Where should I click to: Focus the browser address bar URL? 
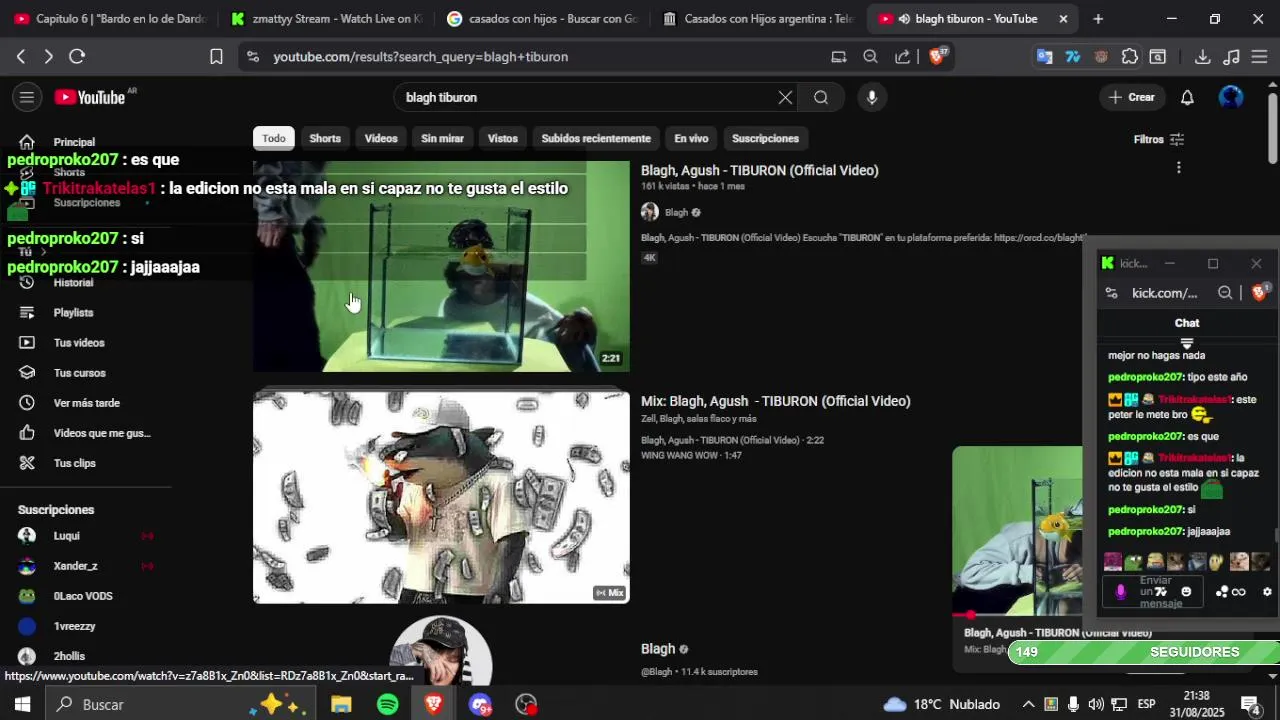tap(421, 57)
